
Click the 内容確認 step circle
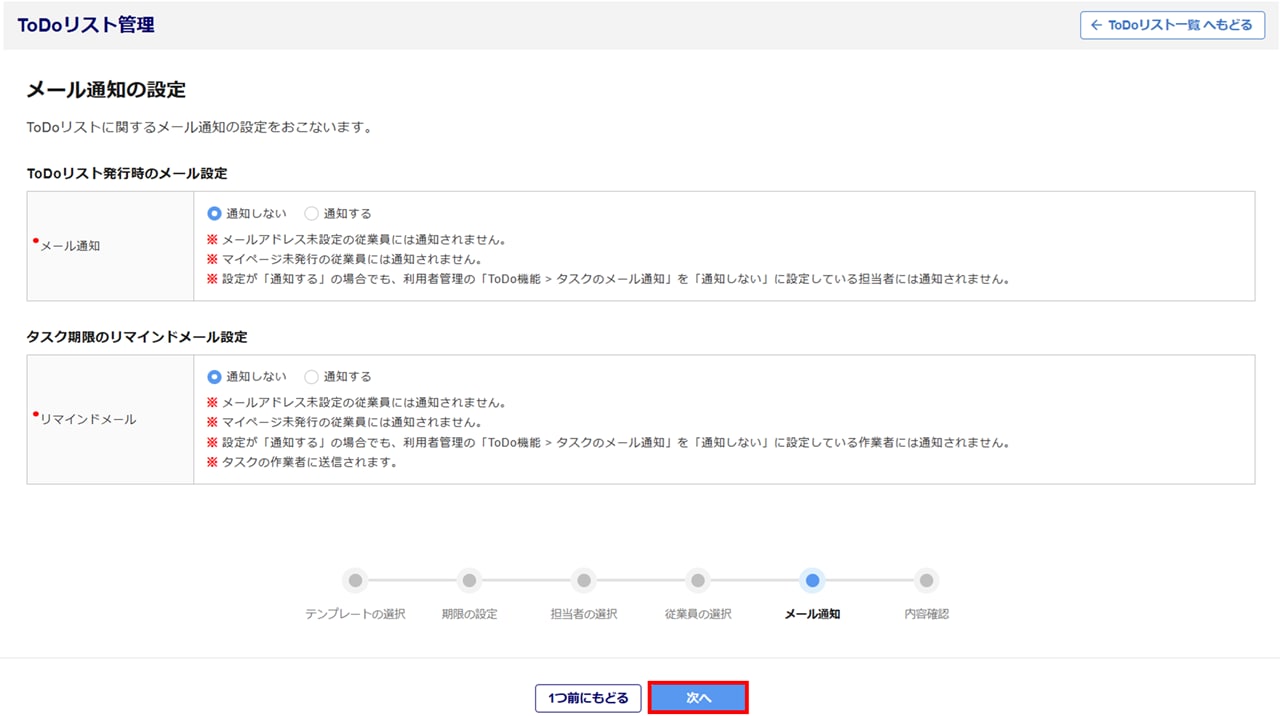[926, 580]
